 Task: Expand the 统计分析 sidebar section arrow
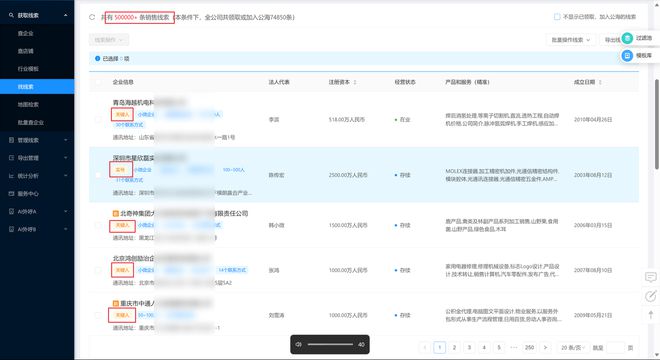click(66, 176)
